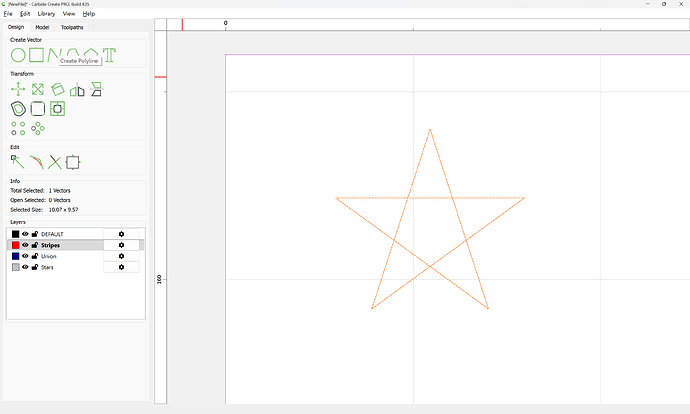The image size is (690, 414).
Task: Click the Create Text tool
Action: (110, 55)
